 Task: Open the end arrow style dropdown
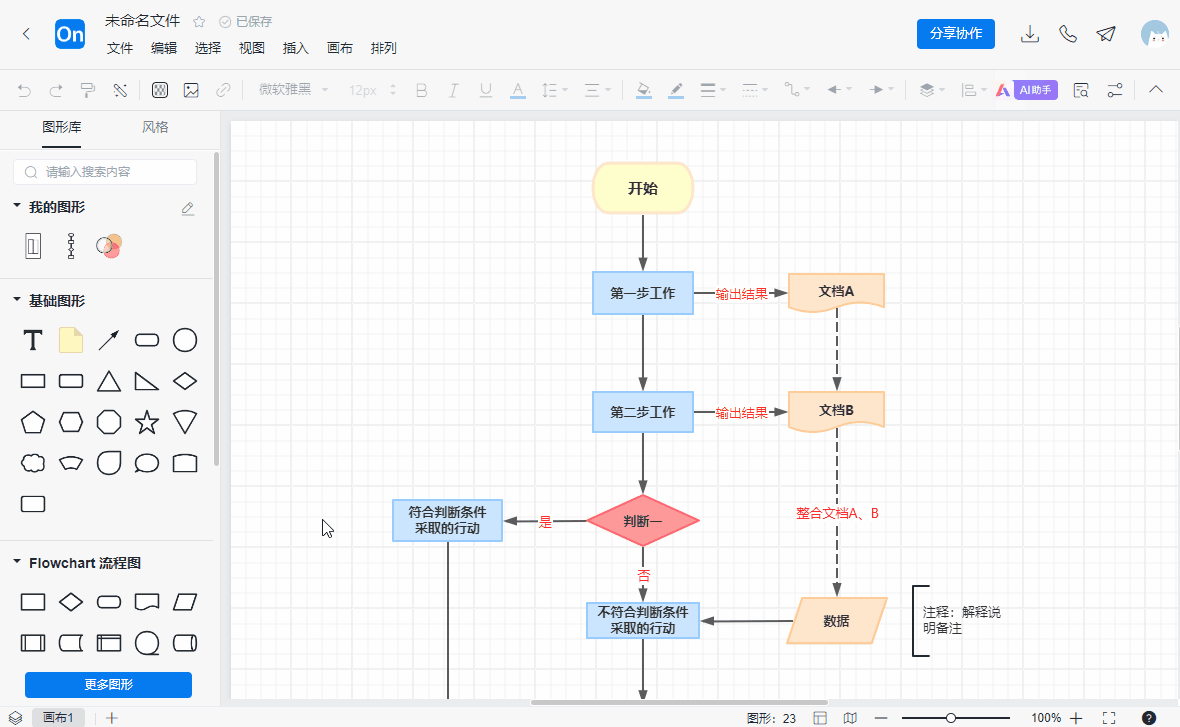(881, 90)
